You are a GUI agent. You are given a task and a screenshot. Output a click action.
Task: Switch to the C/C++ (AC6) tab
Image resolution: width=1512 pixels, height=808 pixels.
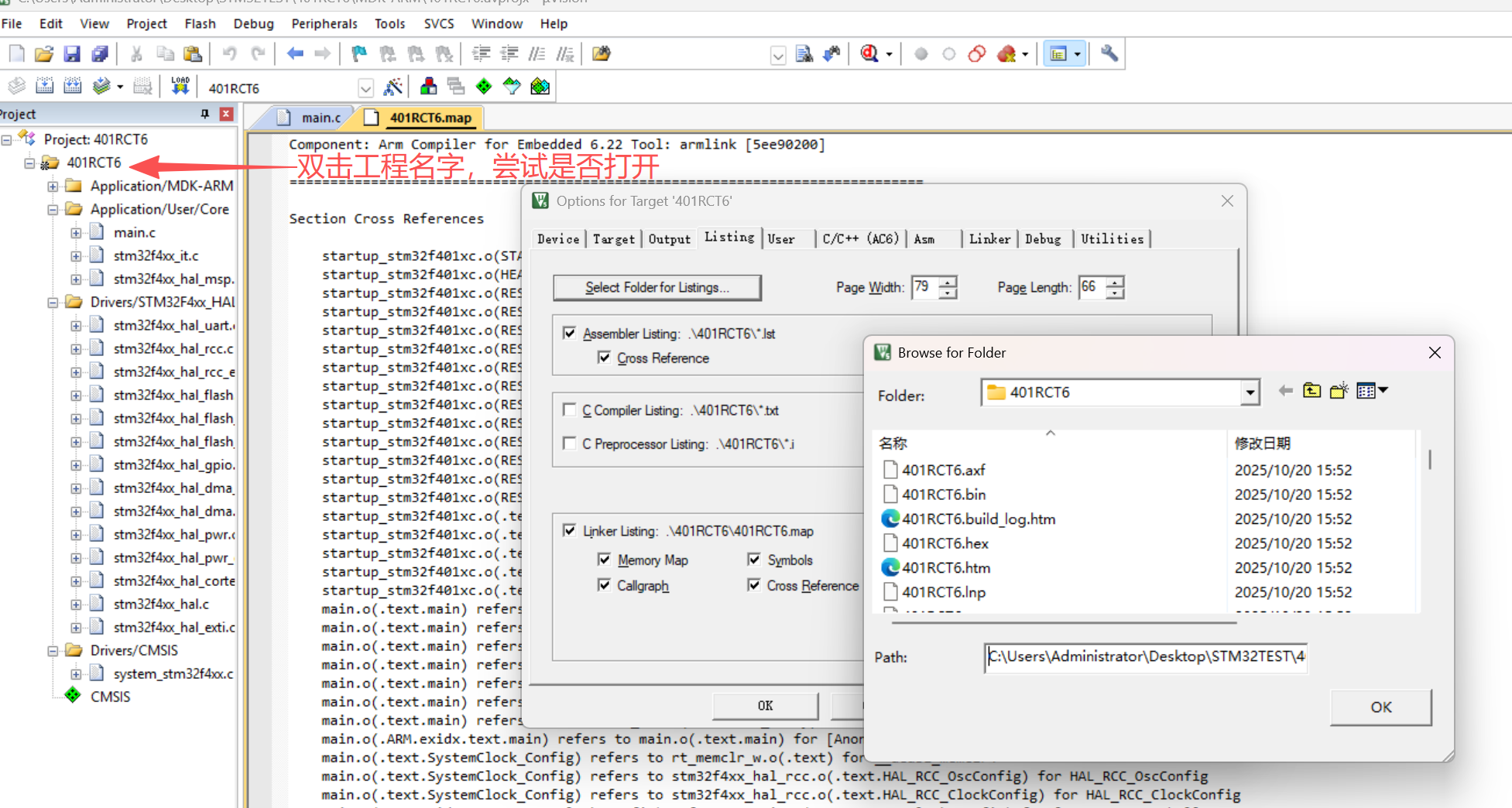(x=860, y=239)
